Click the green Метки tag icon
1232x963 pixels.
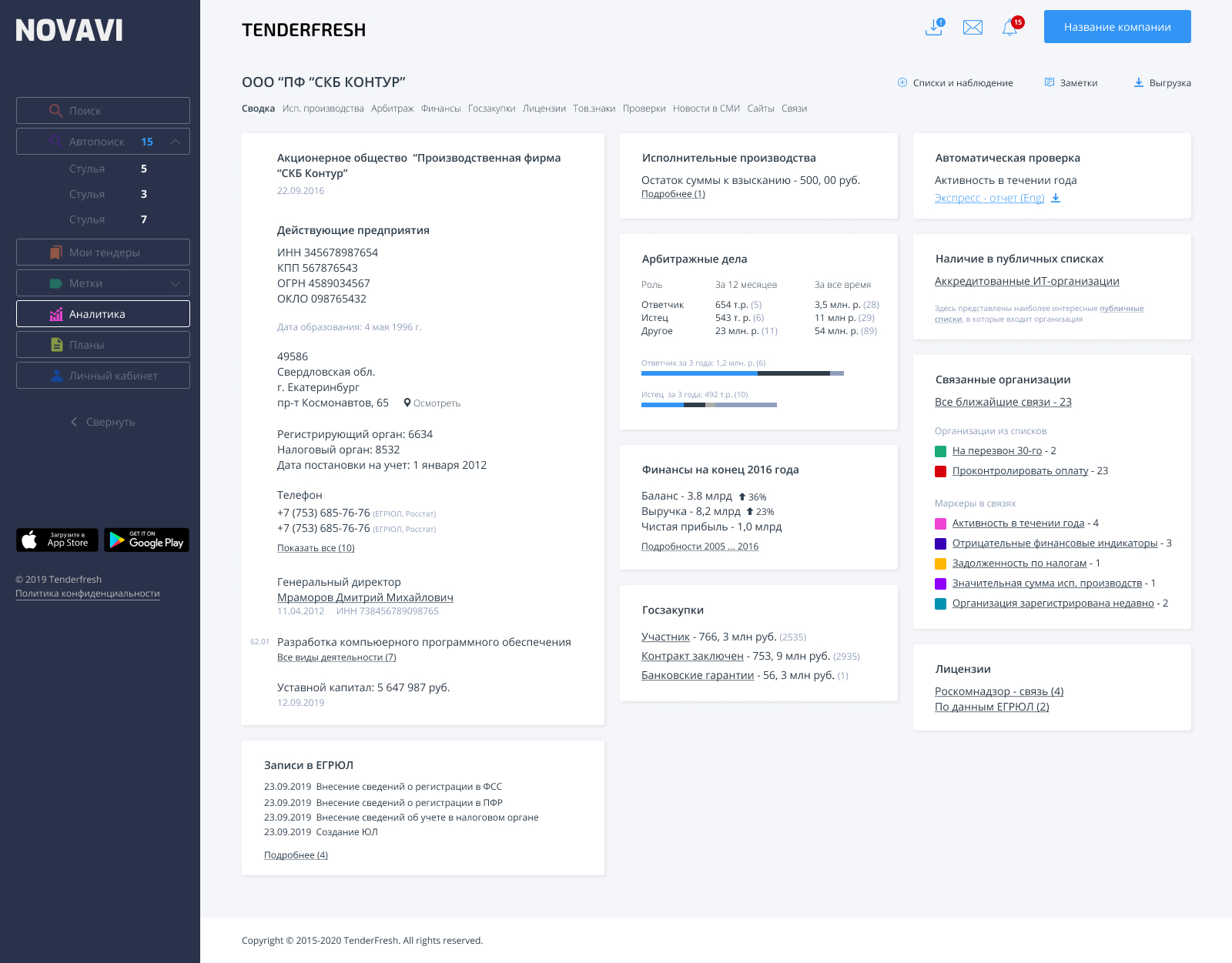point(56,283)
